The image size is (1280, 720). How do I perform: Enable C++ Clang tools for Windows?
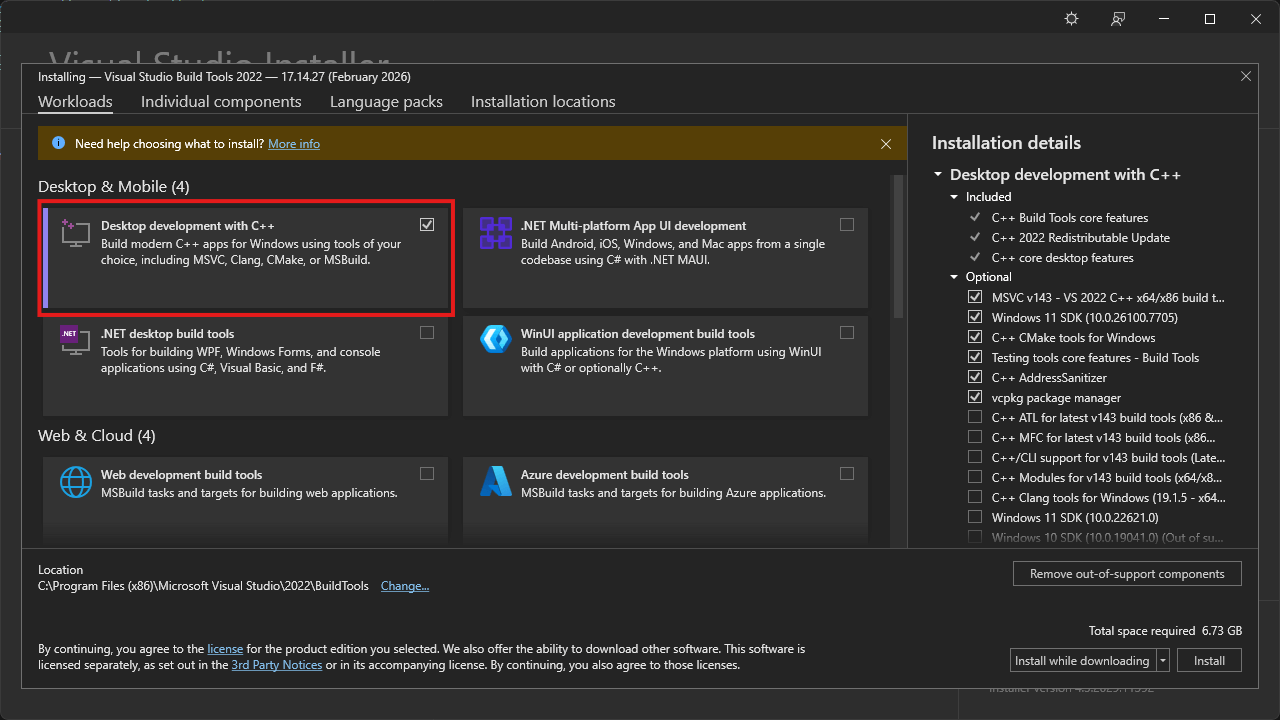point(975,497)
